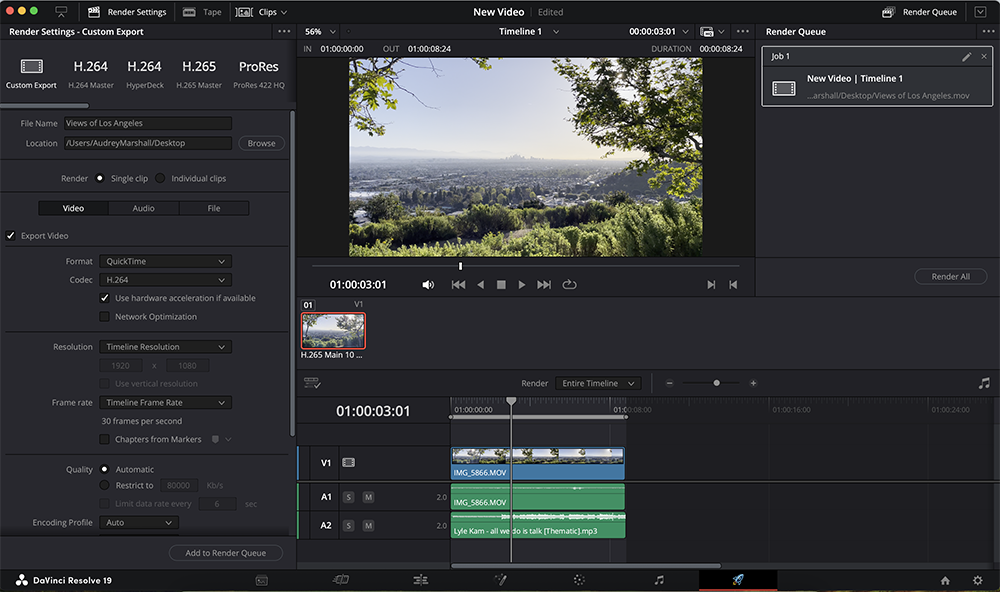Viewport: 1000px width, 592px height.
Task: Open the Format dropdown
Action: pos(165,260)
